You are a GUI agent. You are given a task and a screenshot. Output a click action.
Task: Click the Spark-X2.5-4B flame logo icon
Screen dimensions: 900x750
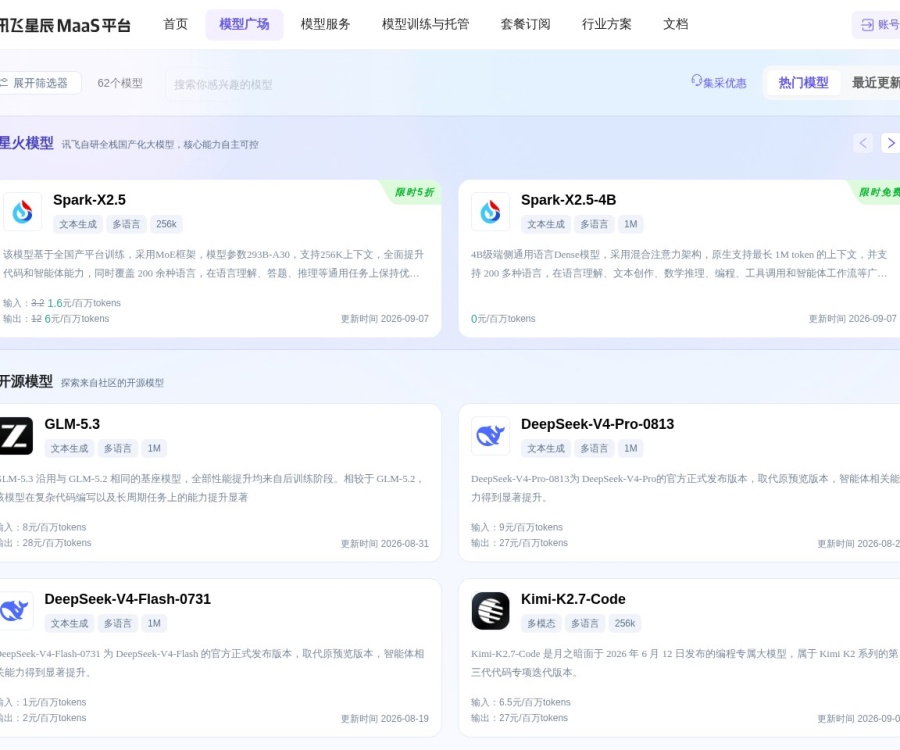point(490,212)
